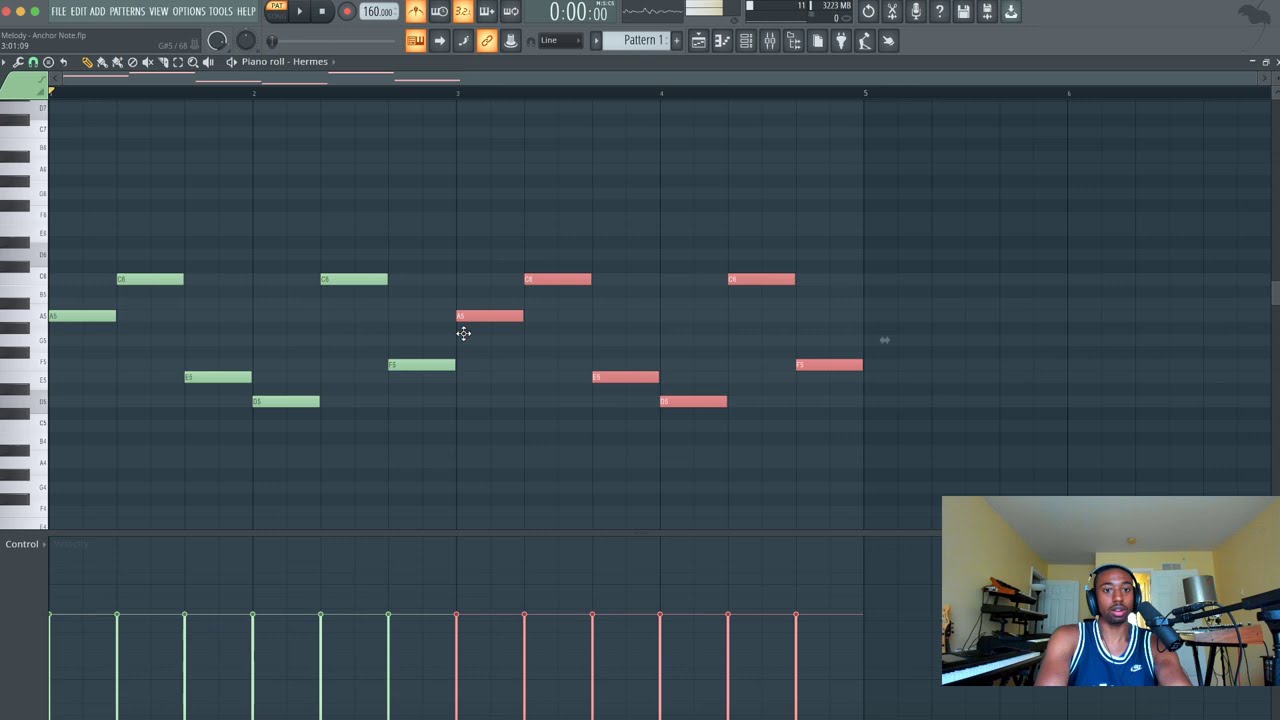Click the main pitch knob

(x=245, y=41)
